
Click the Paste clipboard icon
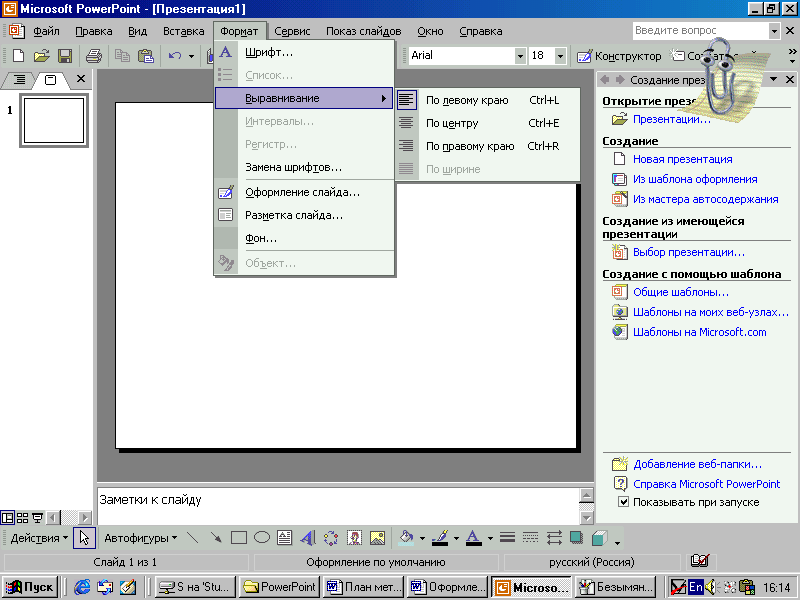pyautogui.click(x=146, y=56)
